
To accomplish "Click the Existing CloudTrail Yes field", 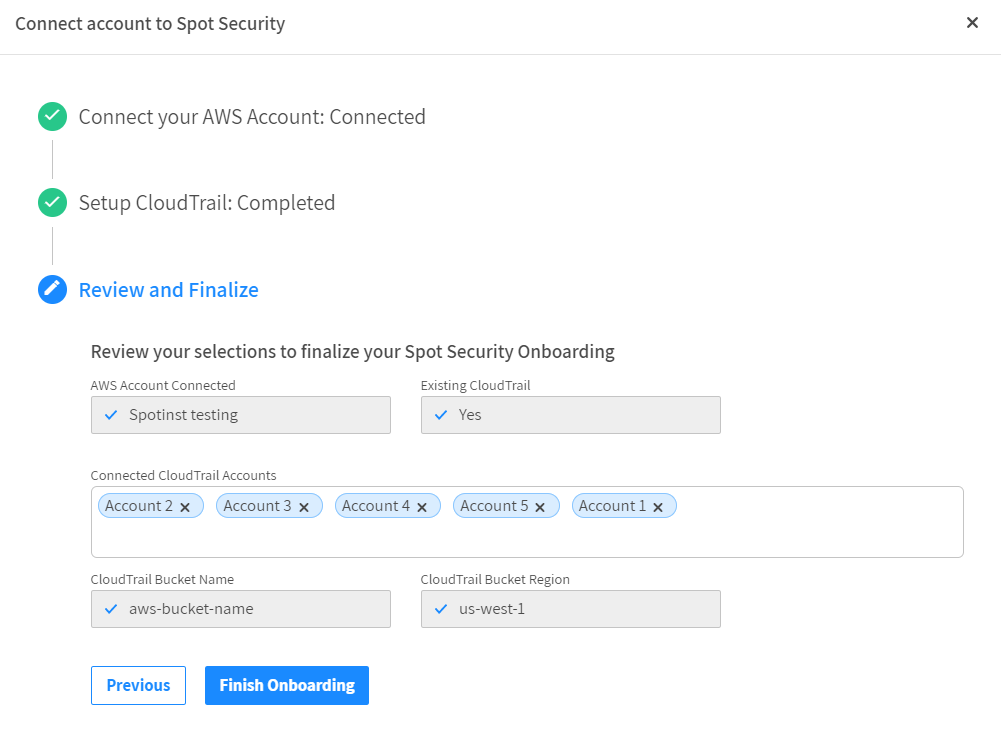I will tap(570, 415).
